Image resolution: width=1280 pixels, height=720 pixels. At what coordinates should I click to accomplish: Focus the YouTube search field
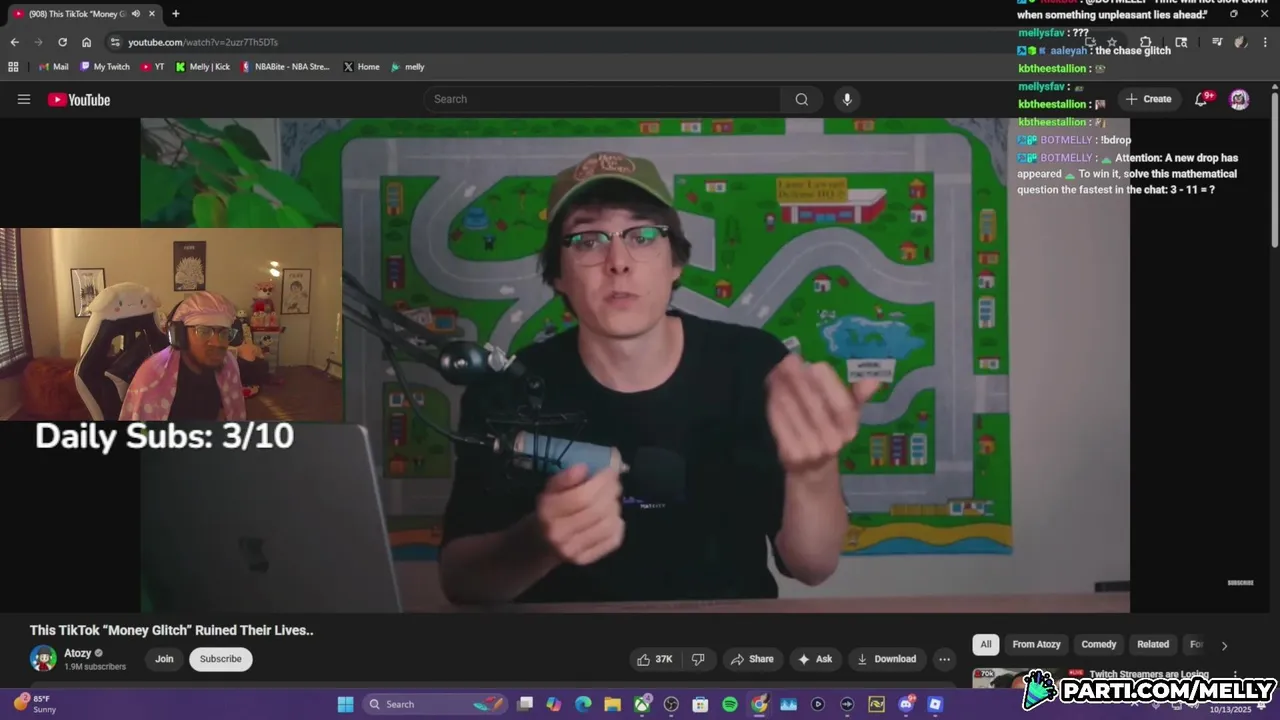click(x=603, y=99)
